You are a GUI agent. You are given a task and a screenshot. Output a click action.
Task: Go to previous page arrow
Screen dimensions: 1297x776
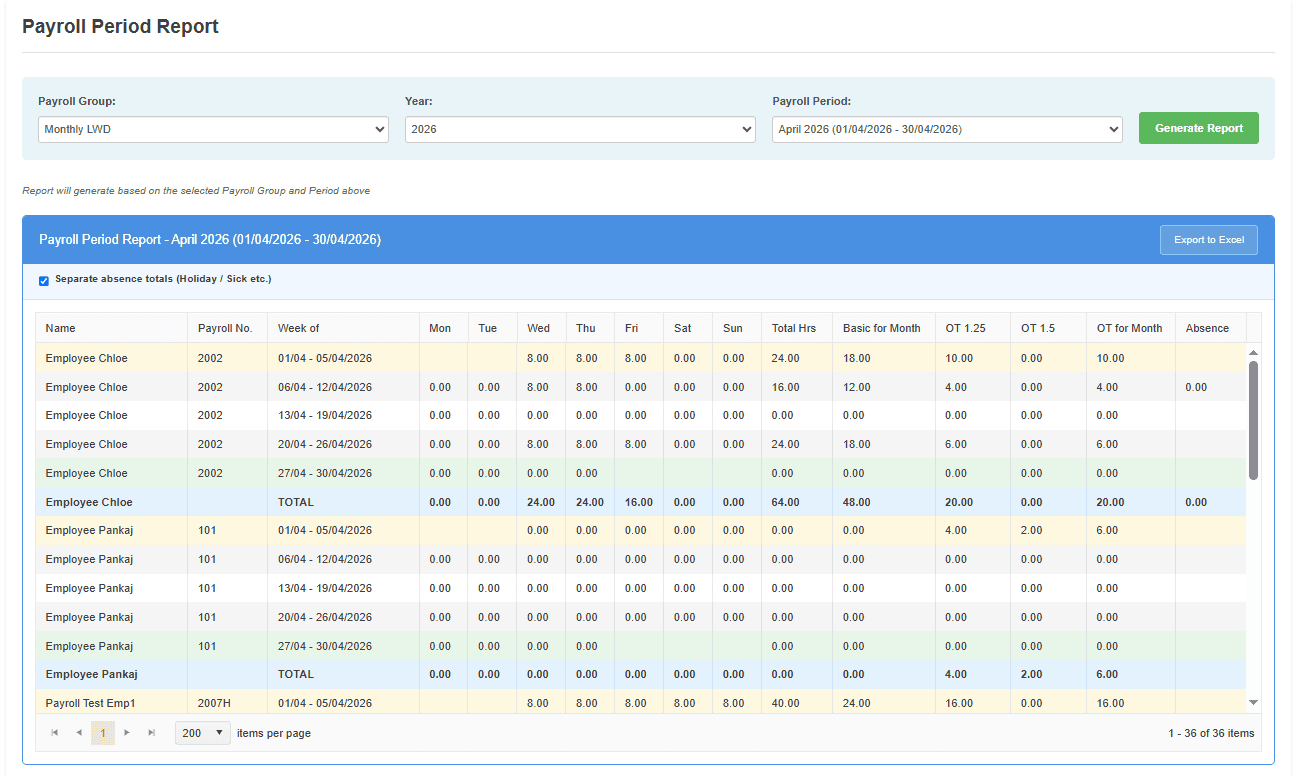coord(79,733)
